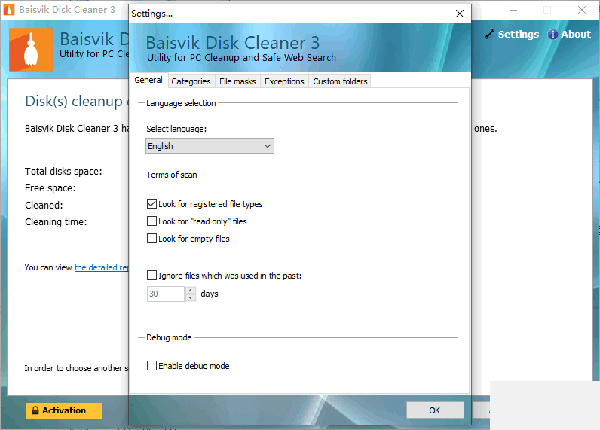Open the Select language dropdown

209,146
